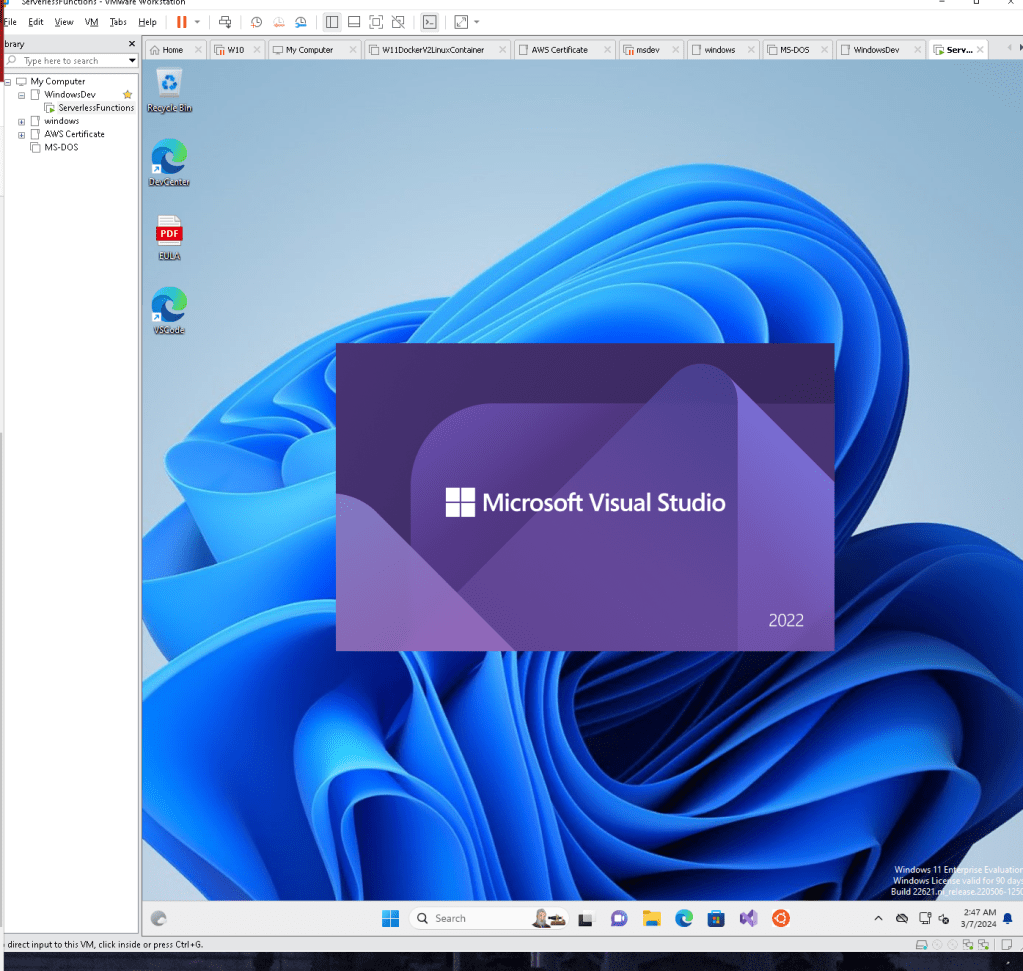Open the notification bell in the taskbar
The image size is (1023, 971).
point(1007,919)
